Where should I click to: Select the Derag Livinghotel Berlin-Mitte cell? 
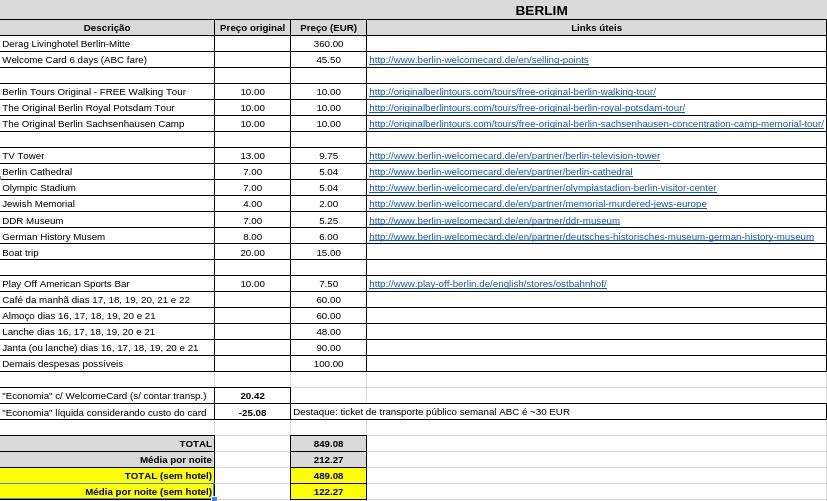tap(107, 44)
